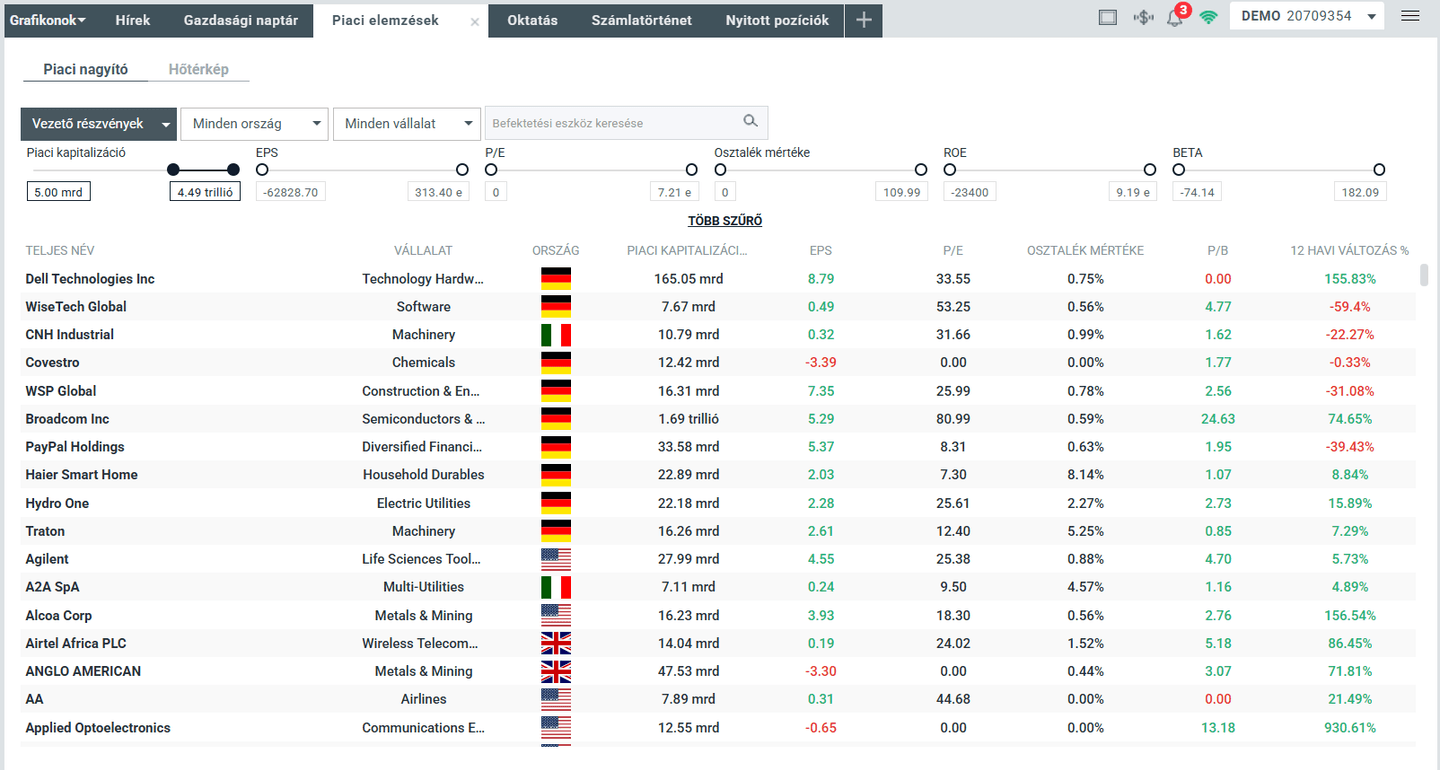The width and height of the screenshot is (1440, 770).
Task: Click the Befektetési eszköz keresése search field
Action: pos(626,123)
